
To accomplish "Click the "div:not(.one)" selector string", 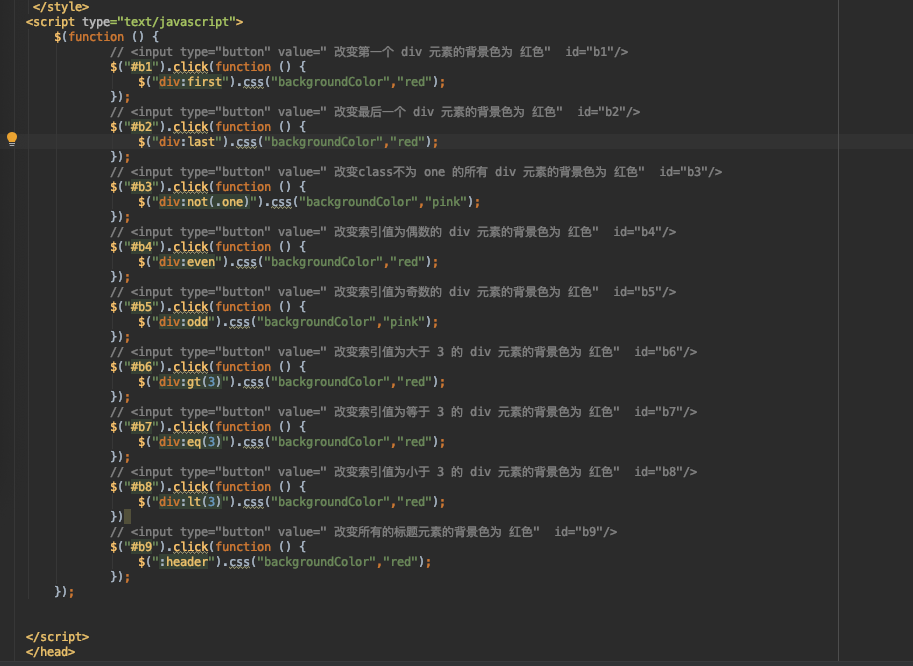I will pos(204,202).
